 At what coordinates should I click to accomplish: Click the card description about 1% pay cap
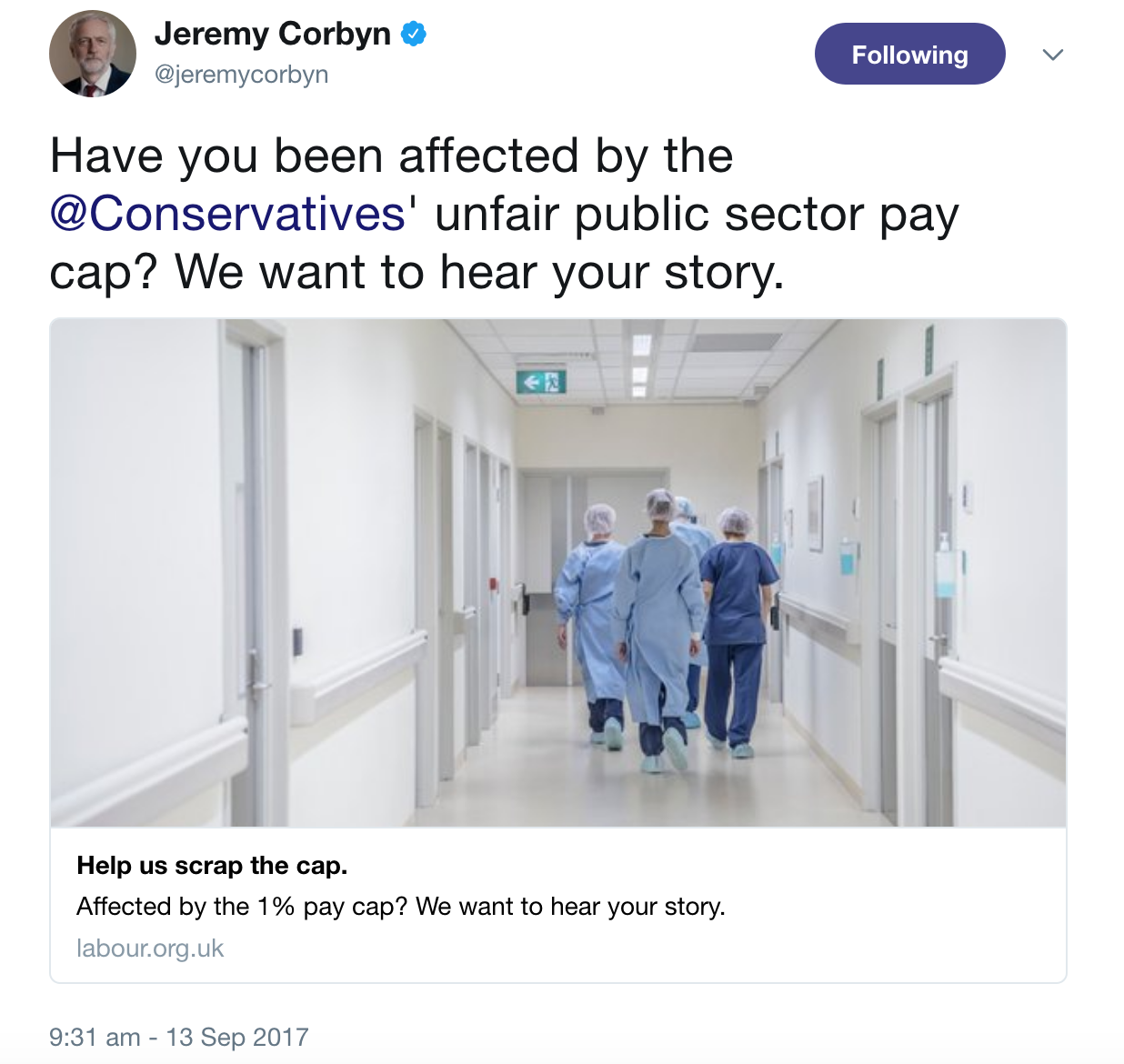401,907
